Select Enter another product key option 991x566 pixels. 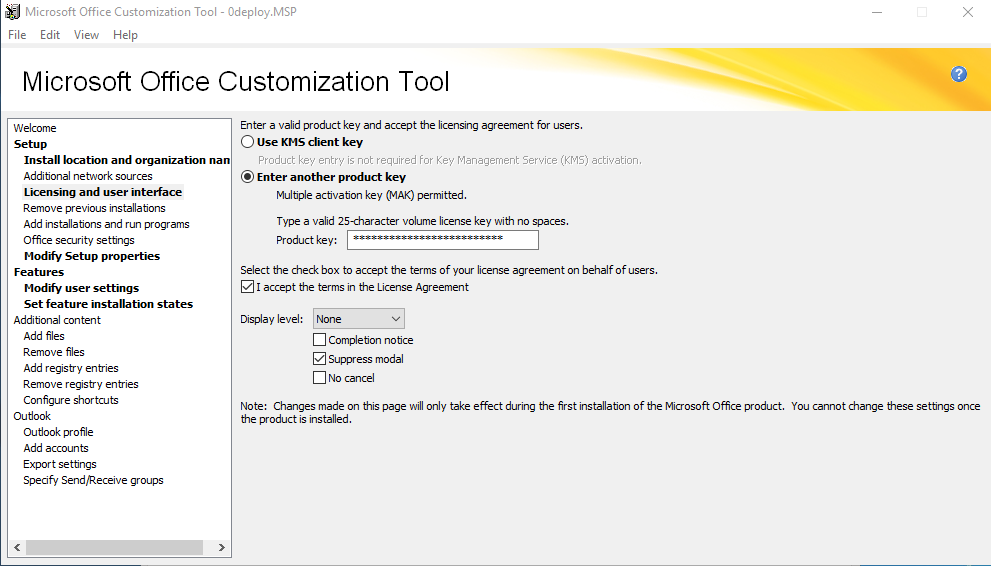[x=248, y=177]
